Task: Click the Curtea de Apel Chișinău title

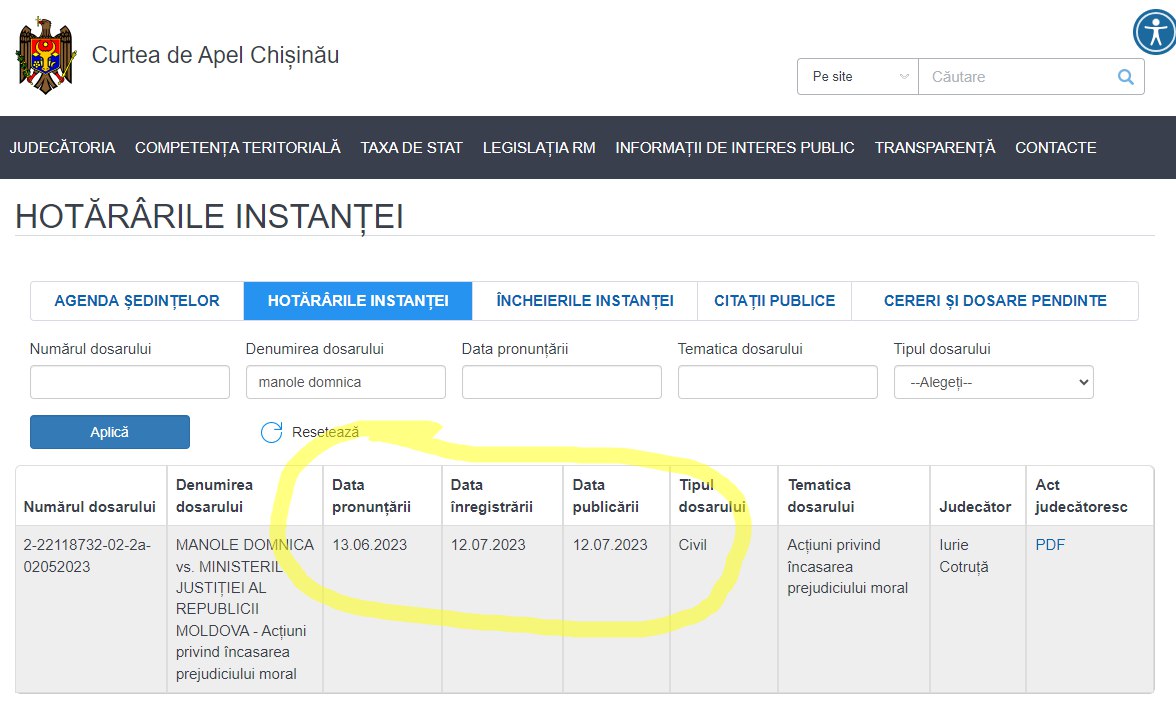Action: [215, 55]
